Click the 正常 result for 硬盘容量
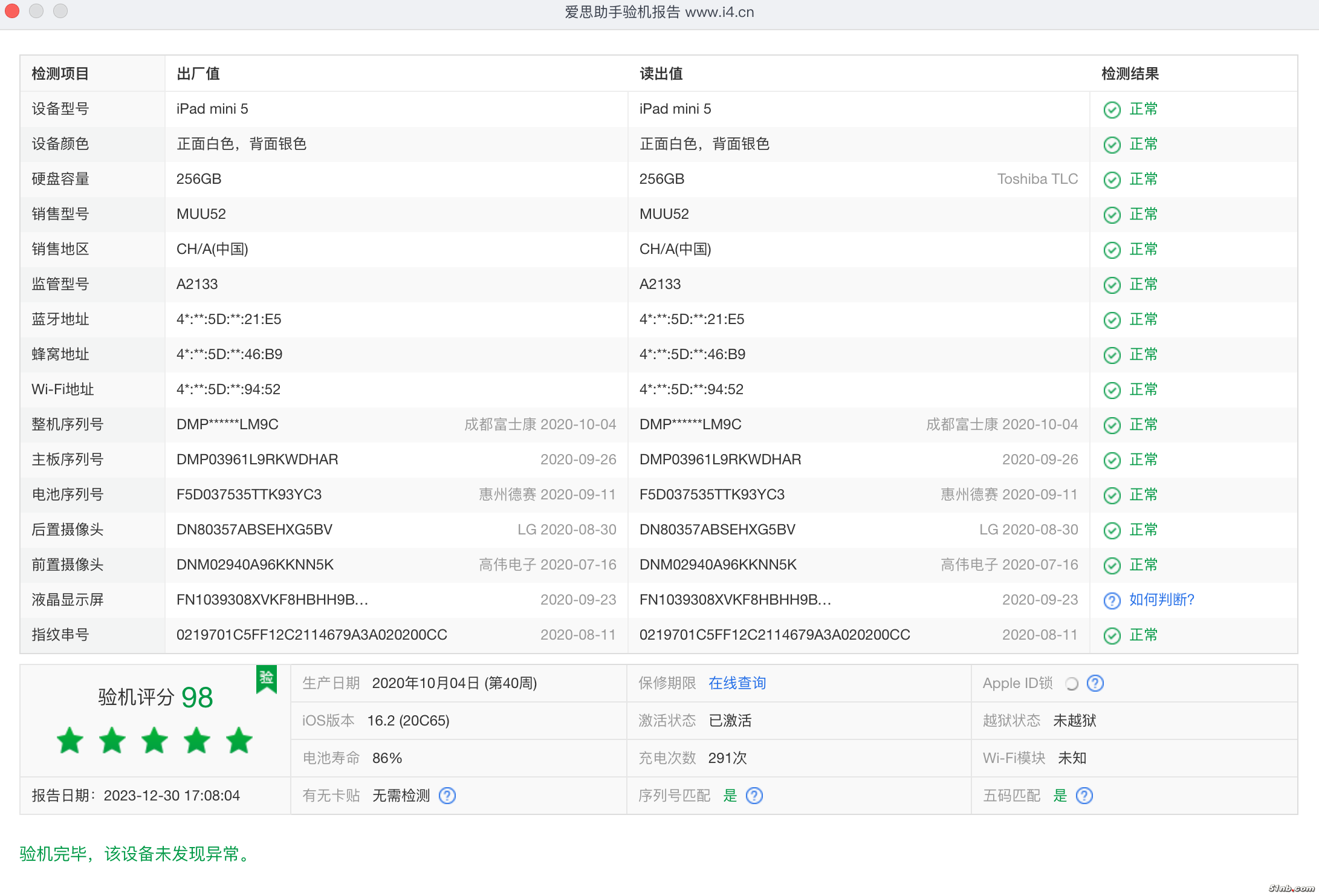The height and width of the screenshot is (896, 1319). coord(1143,179)
